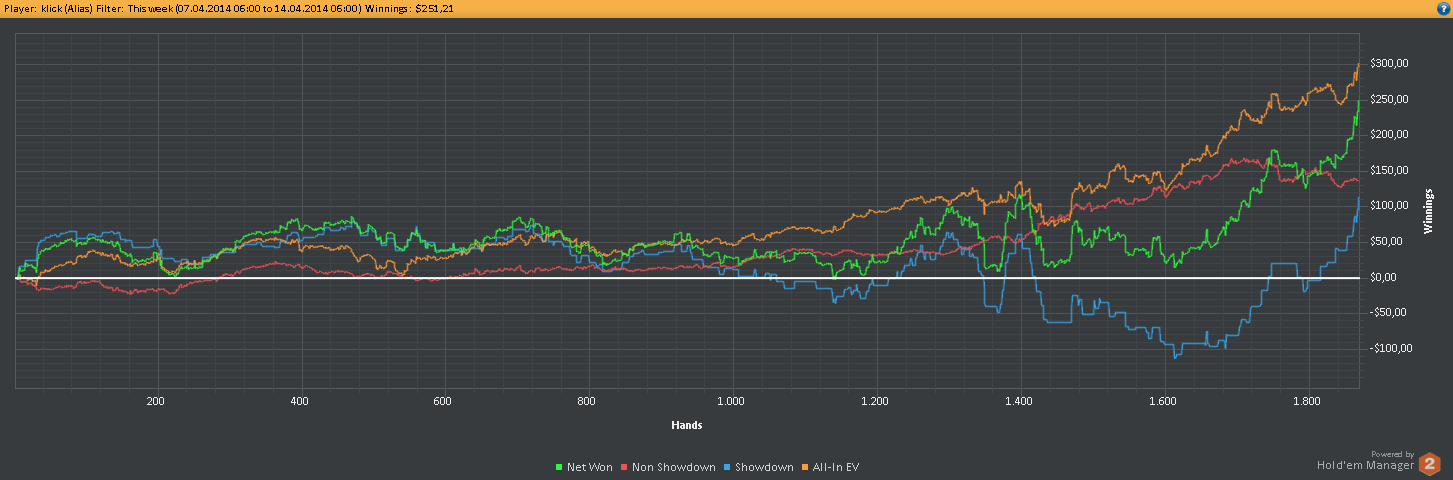Click the "400" hands axis label
Image resolution: width=1453 pixels, height=480 pixels.
[299, 401]
